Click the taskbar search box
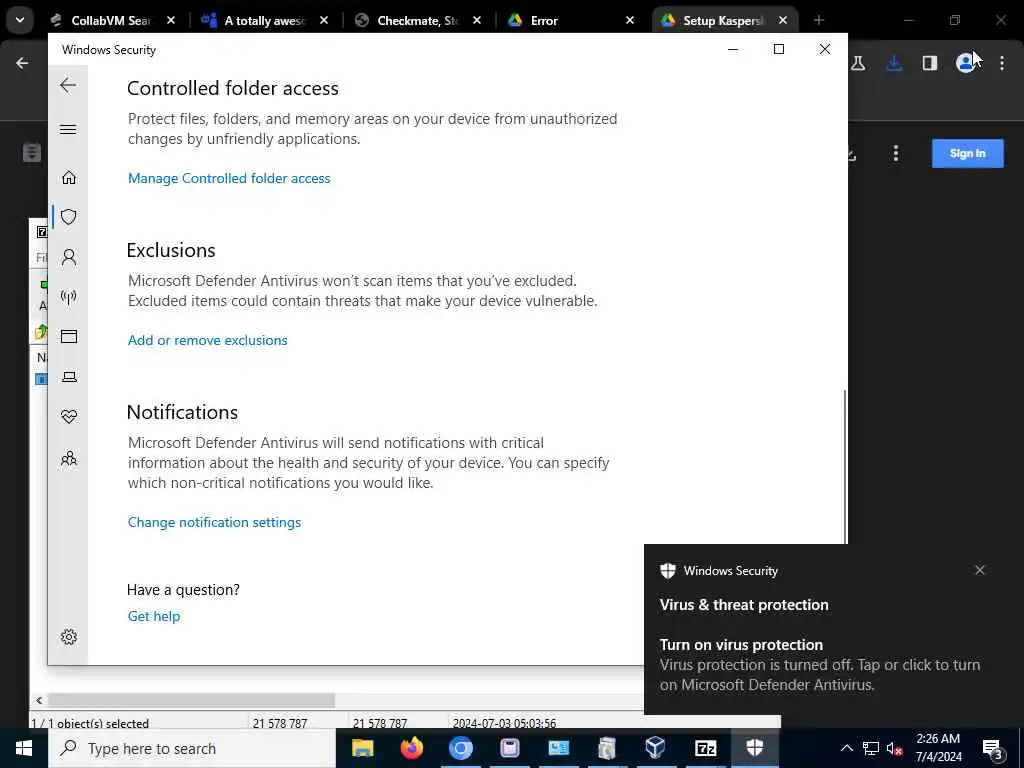Screen dimensions: 1024x768 [x=192, y=748]
